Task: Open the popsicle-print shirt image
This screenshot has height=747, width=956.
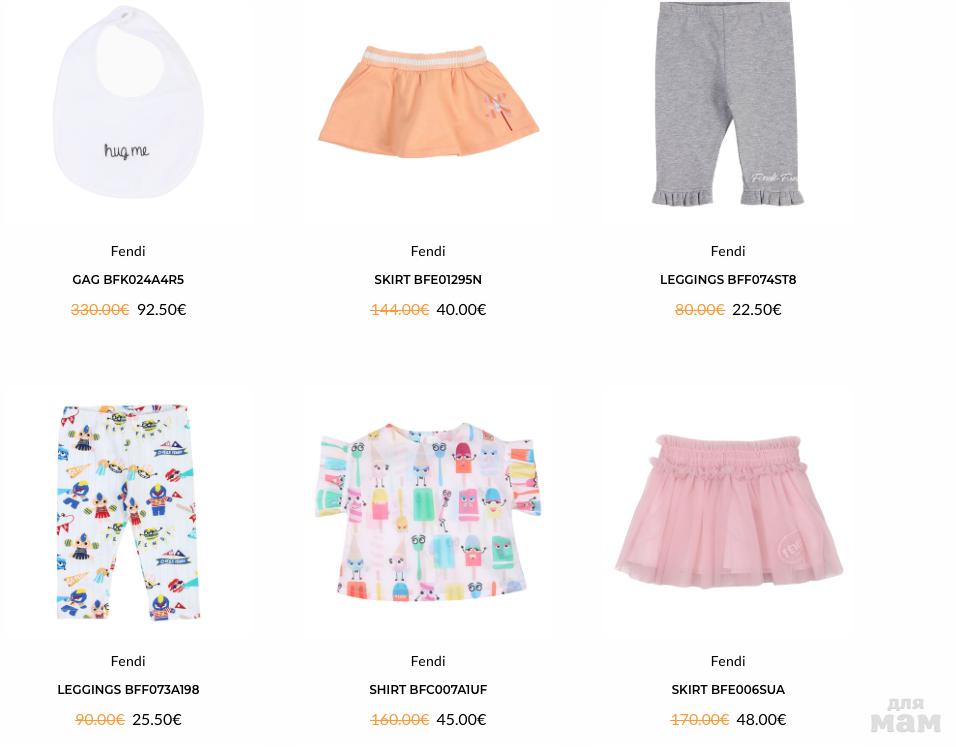Action: click(428, 512)
